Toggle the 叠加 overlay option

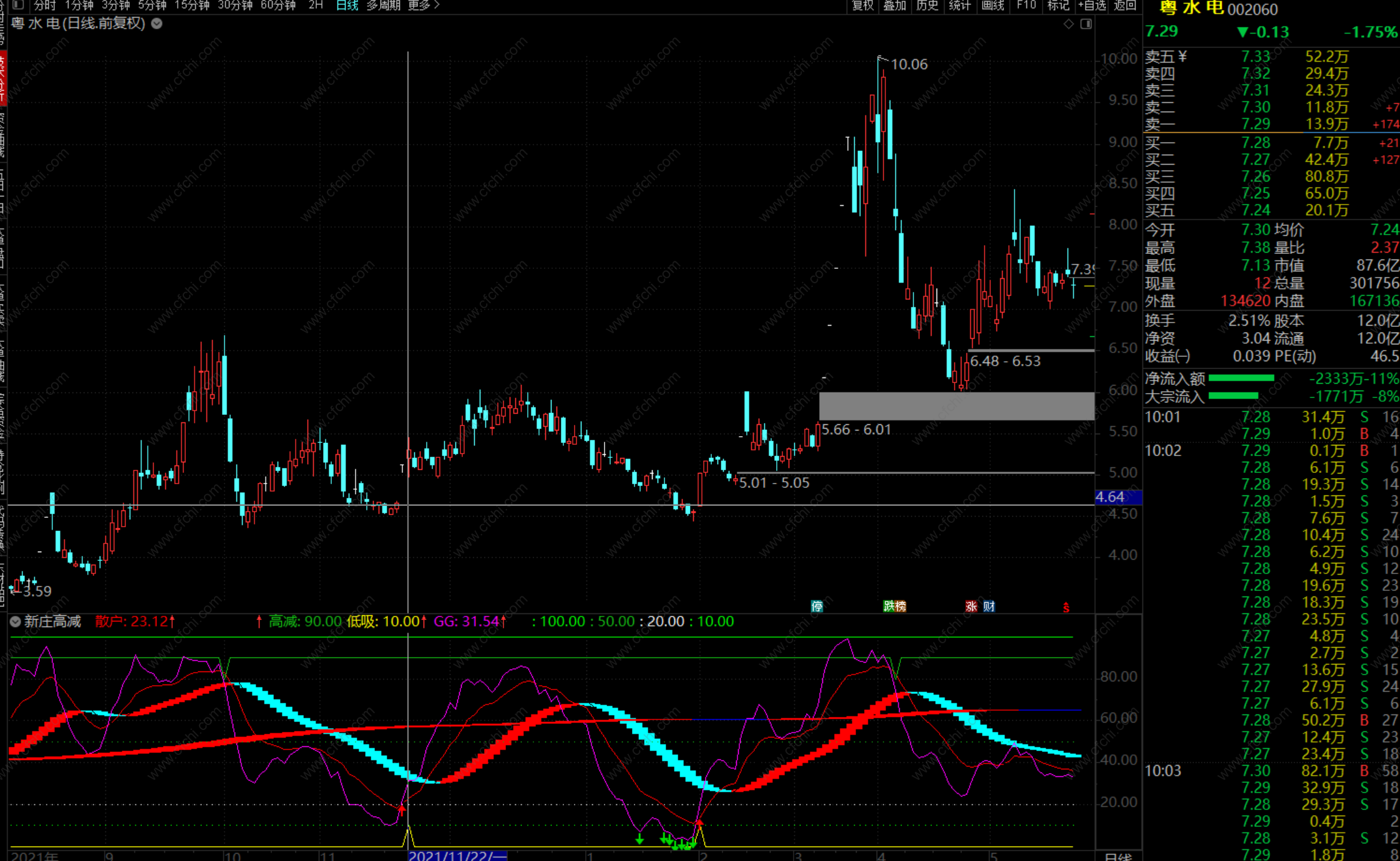tap(895, 5)
